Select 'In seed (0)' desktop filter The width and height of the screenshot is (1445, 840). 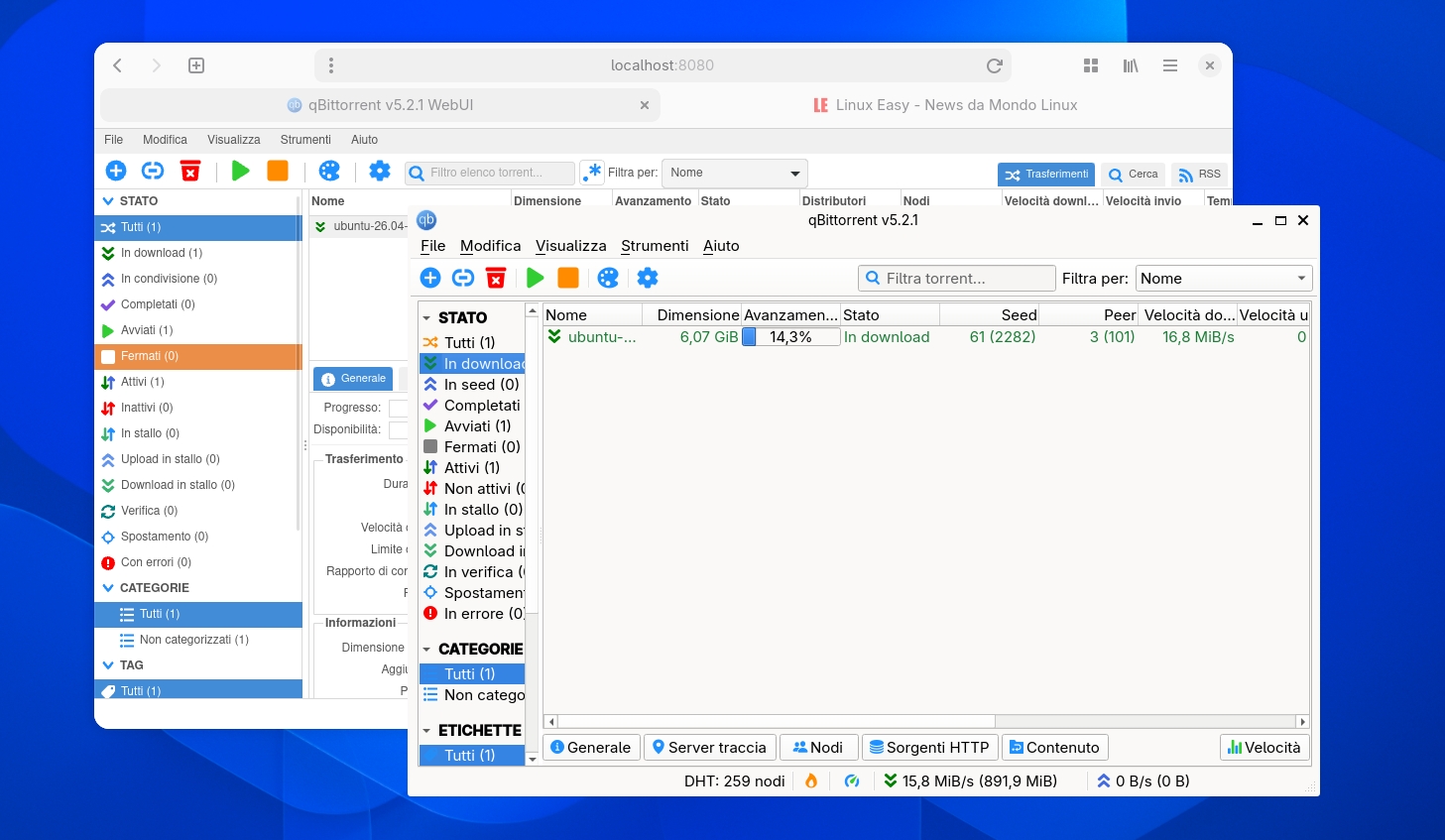tap(472, 385)
